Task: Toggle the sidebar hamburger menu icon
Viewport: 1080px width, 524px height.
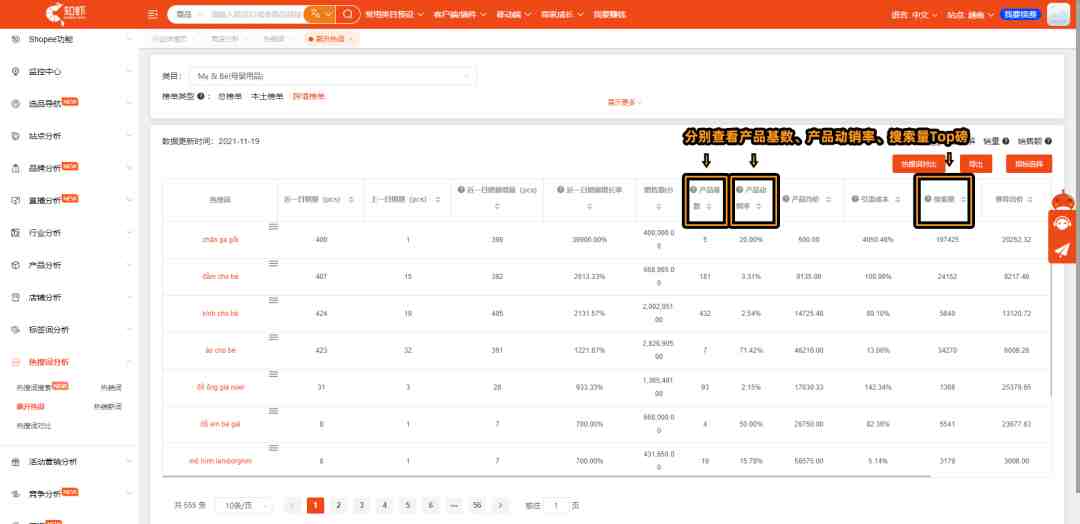Action: tap(153, 14)
